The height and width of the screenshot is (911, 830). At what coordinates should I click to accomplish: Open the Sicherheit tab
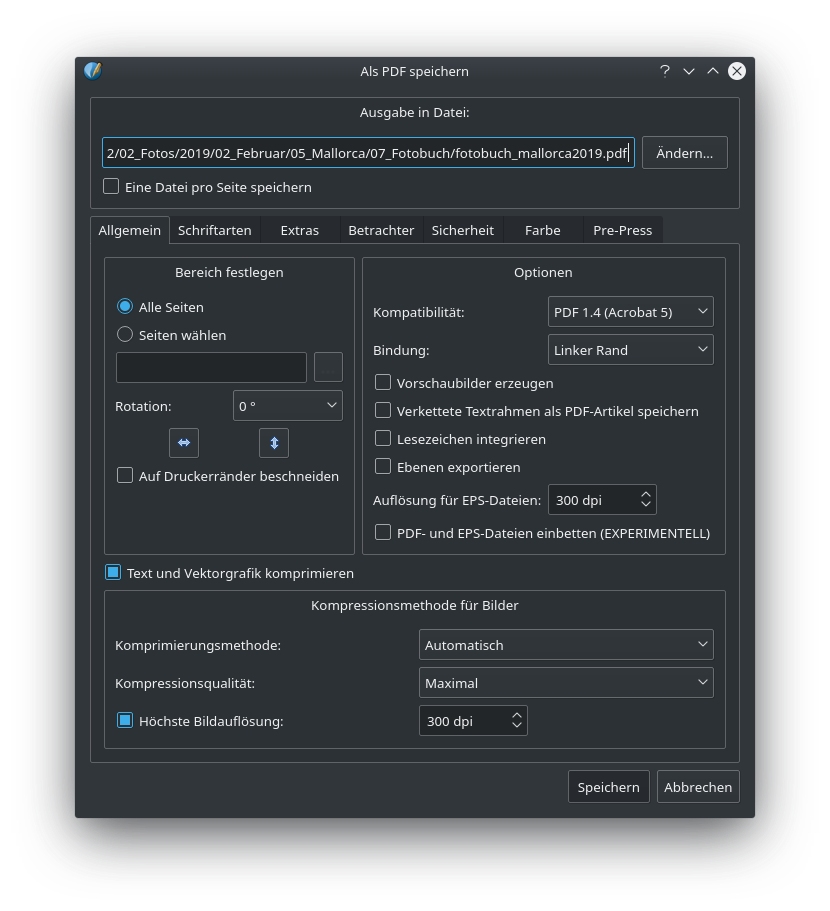coord(462,230)
